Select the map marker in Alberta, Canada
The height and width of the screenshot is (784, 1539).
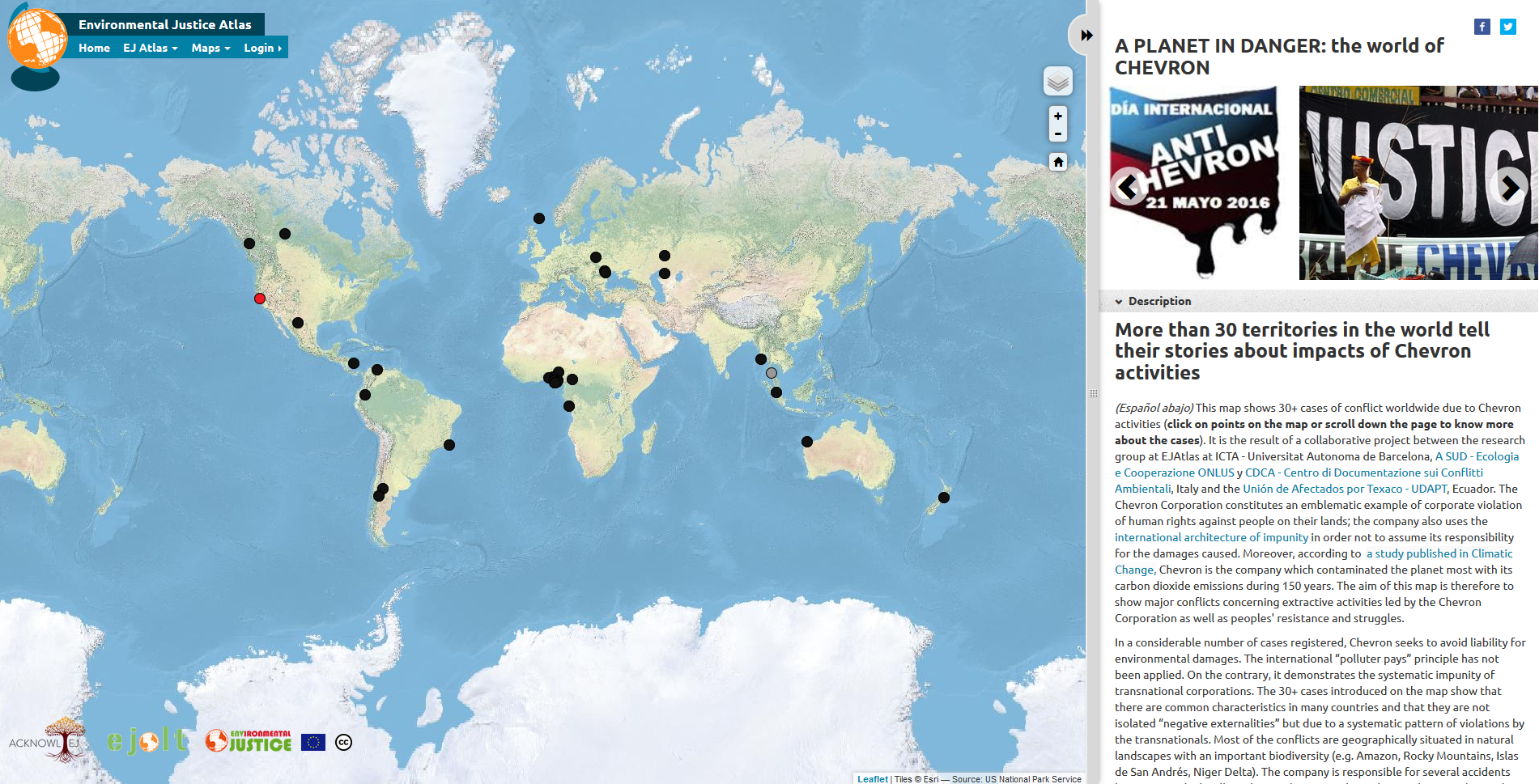tap(285, 234)
